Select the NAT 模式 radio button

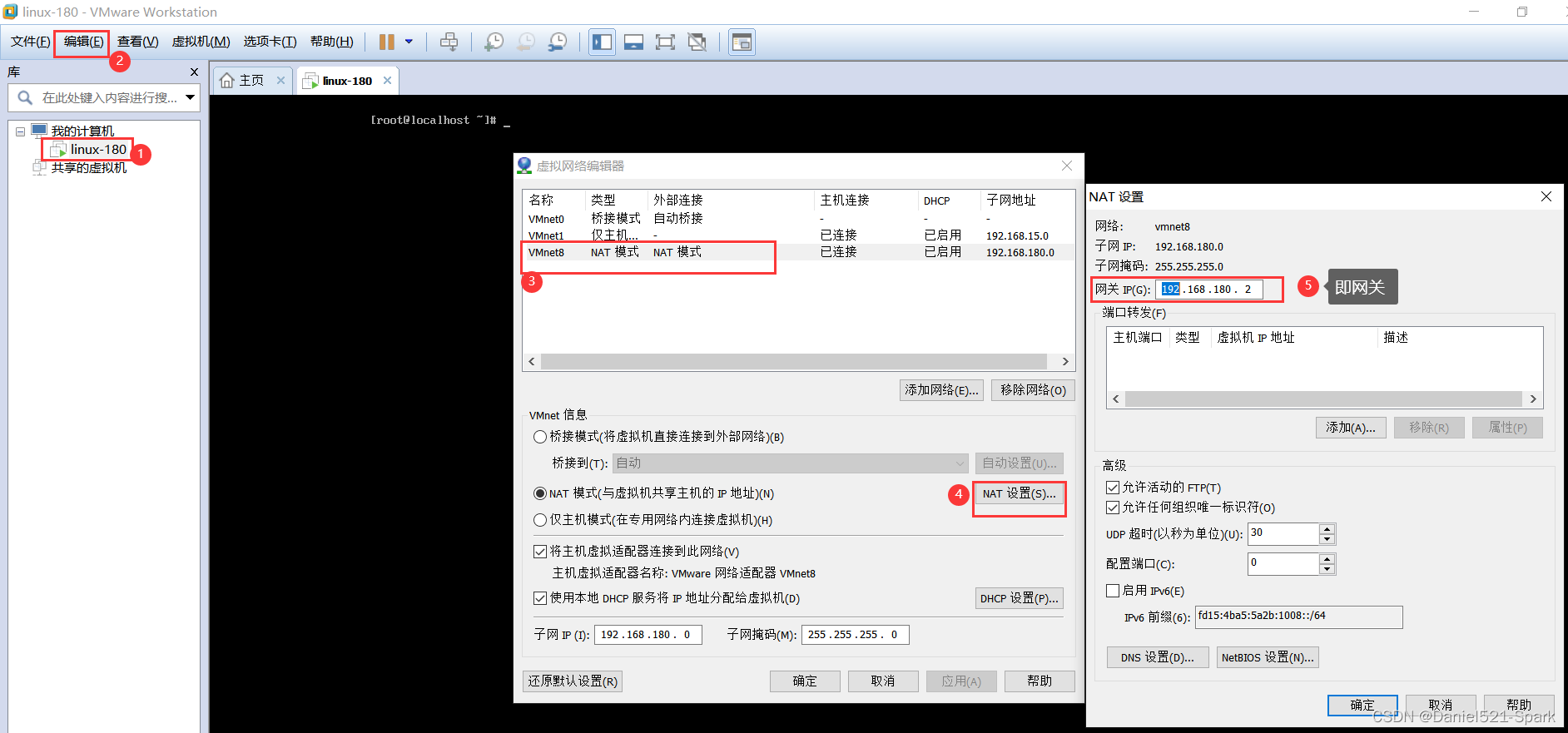pyautogui.click(x=540, y=493)
